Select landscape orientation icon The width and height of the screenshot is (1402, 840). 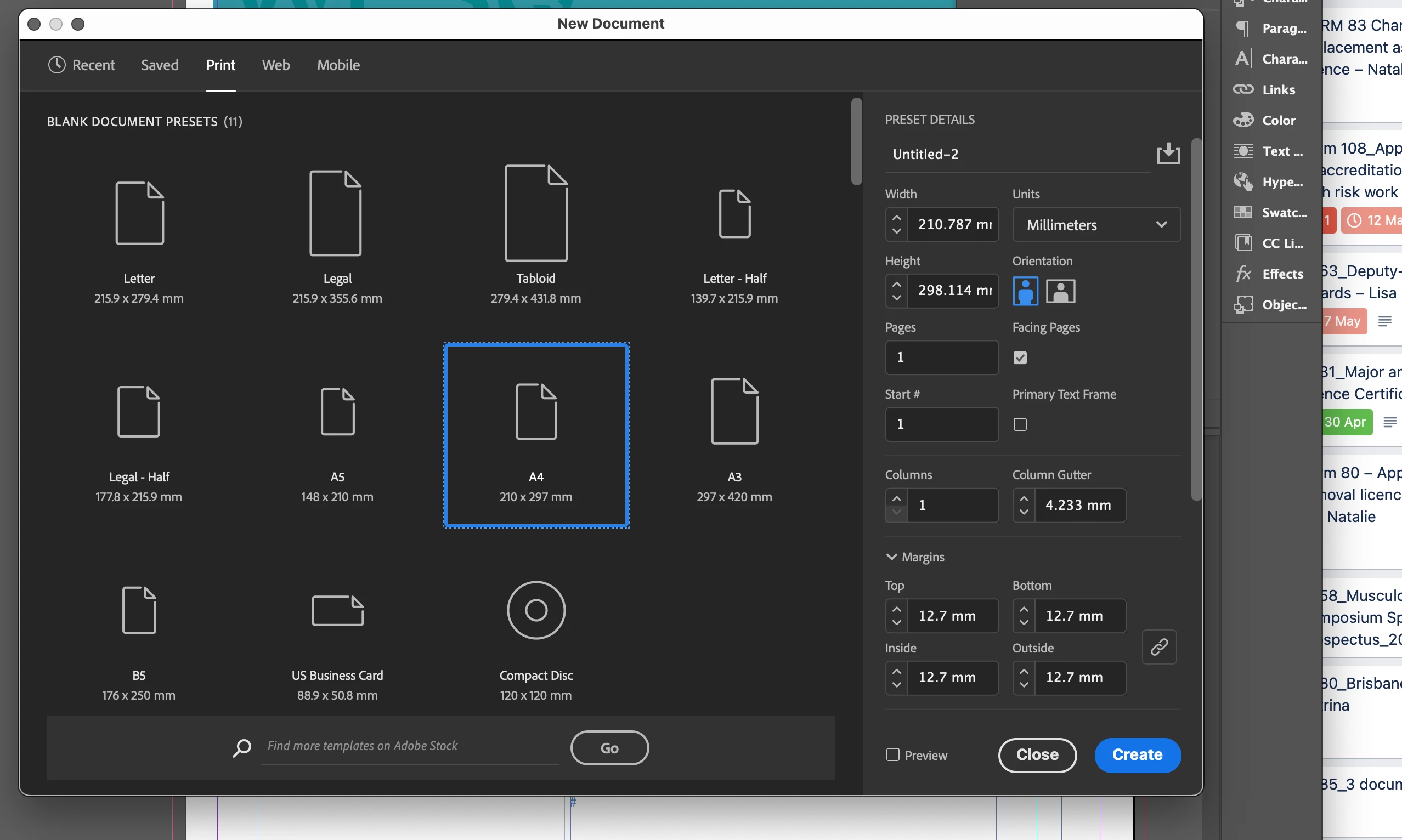(1060, 291)
